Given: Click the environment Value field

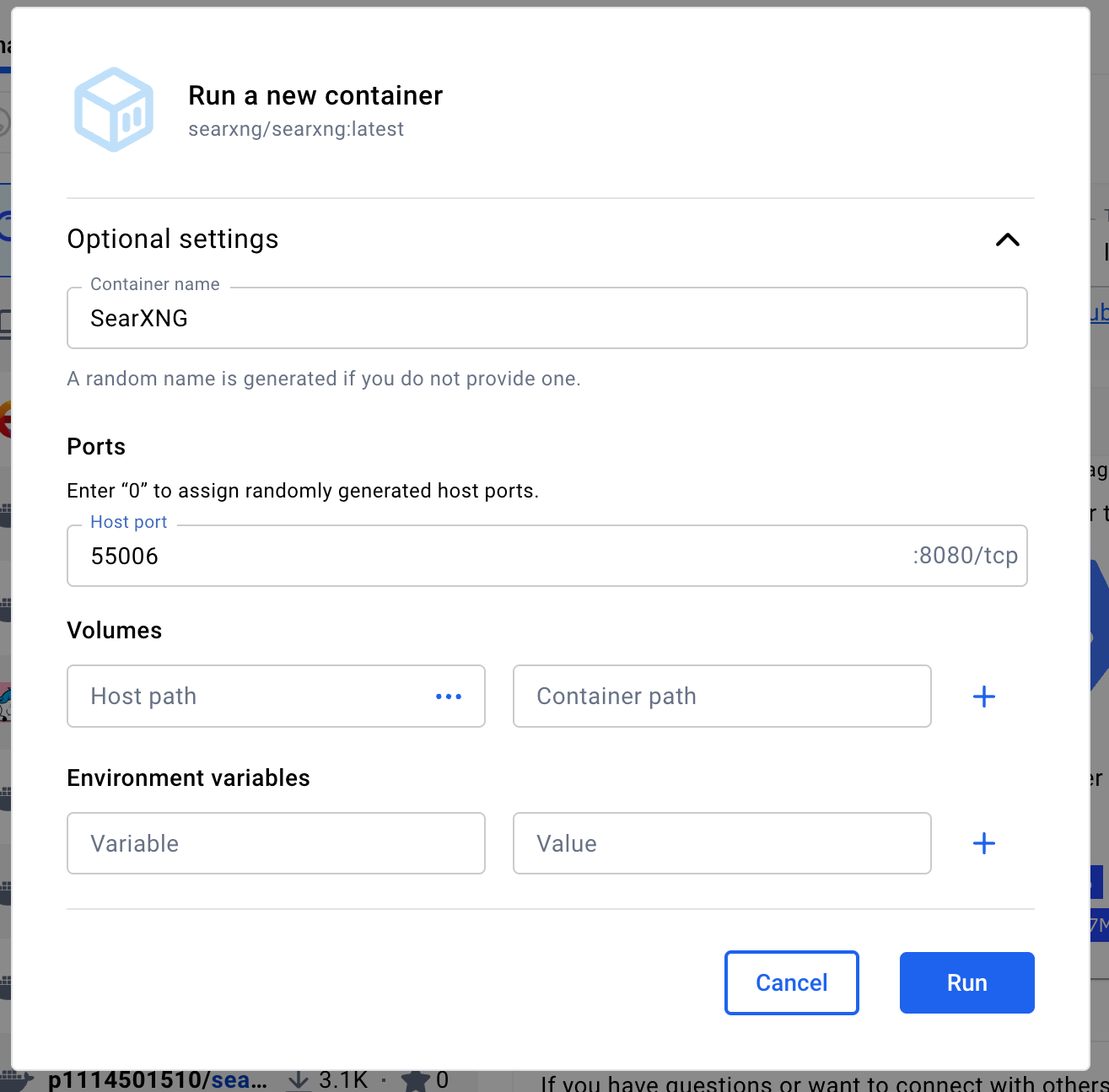Looking at the screenshot, I should pos(722,843).
